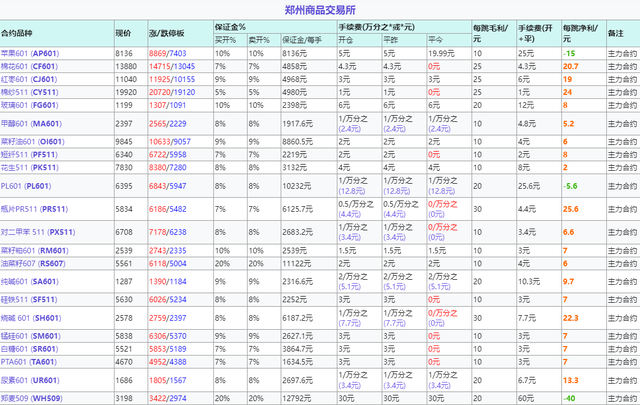640x405 pixels.
Task: Select the CY511 net profit value 24
Action: click(x=567, y=92)
